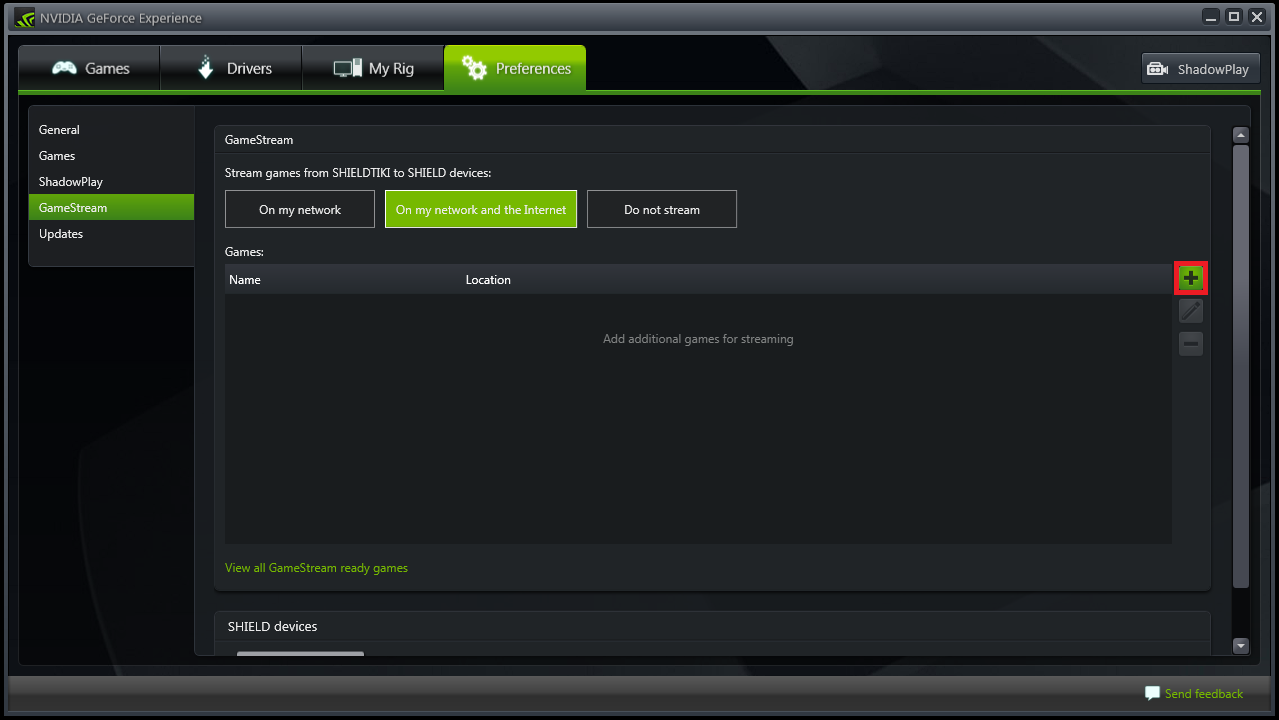Click the minus remove game icon
1279x720 pixels.
1190,344
